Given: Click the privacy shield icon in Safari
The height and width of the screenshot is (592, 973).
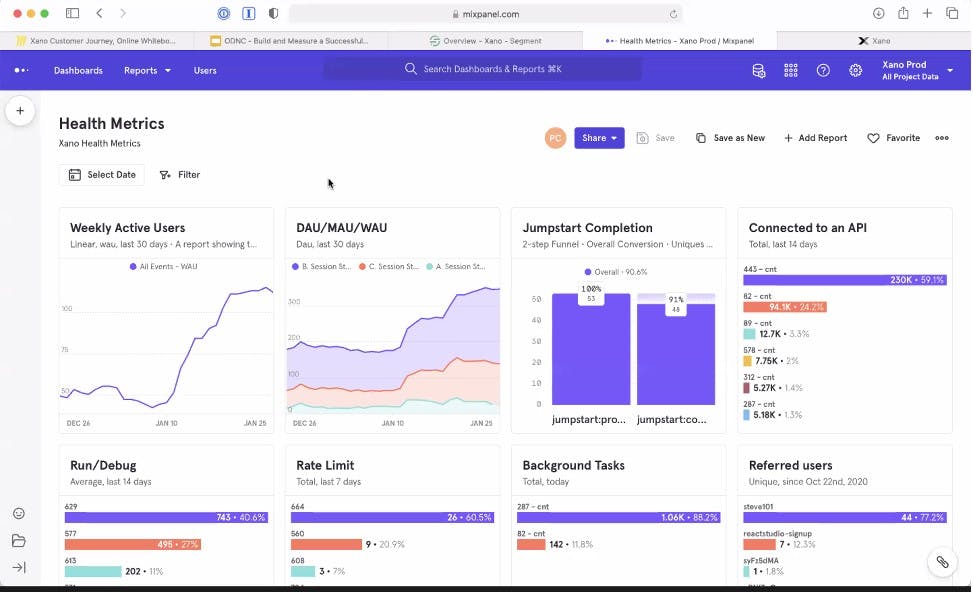Looking at the screenshot, I should [x=273, y=13].
